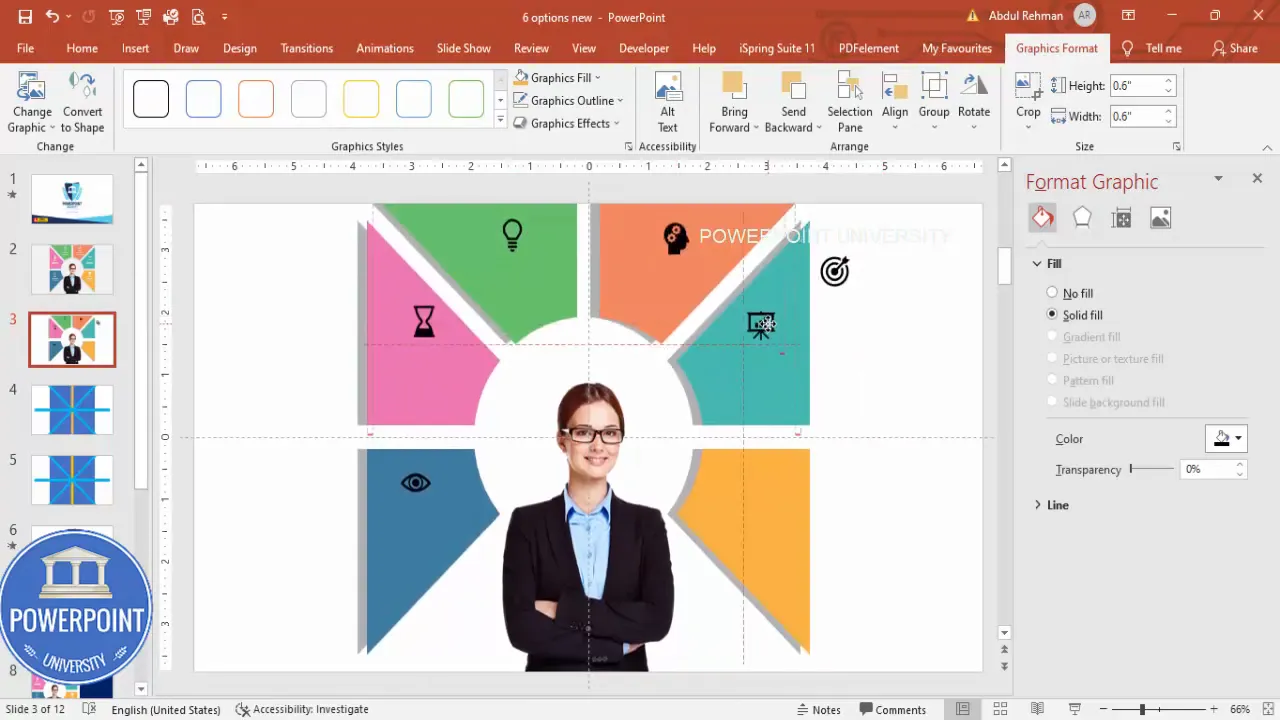The height and width of the screenshot is (720, 1280).
Task: Apply the yellow outline graphics style
Action: (x=361, y=99)
